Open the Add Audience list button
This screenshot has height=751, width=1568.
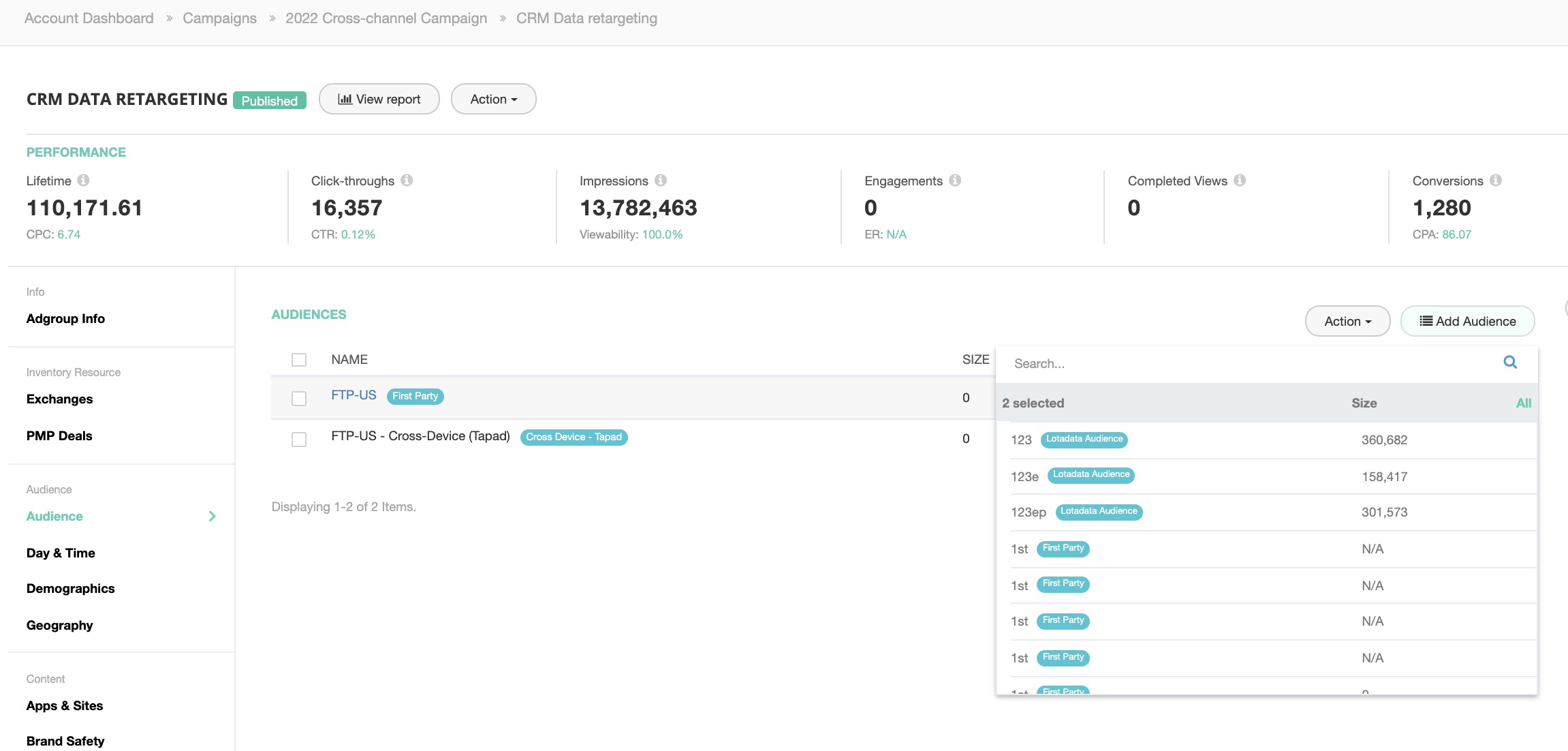point(1467,322)
